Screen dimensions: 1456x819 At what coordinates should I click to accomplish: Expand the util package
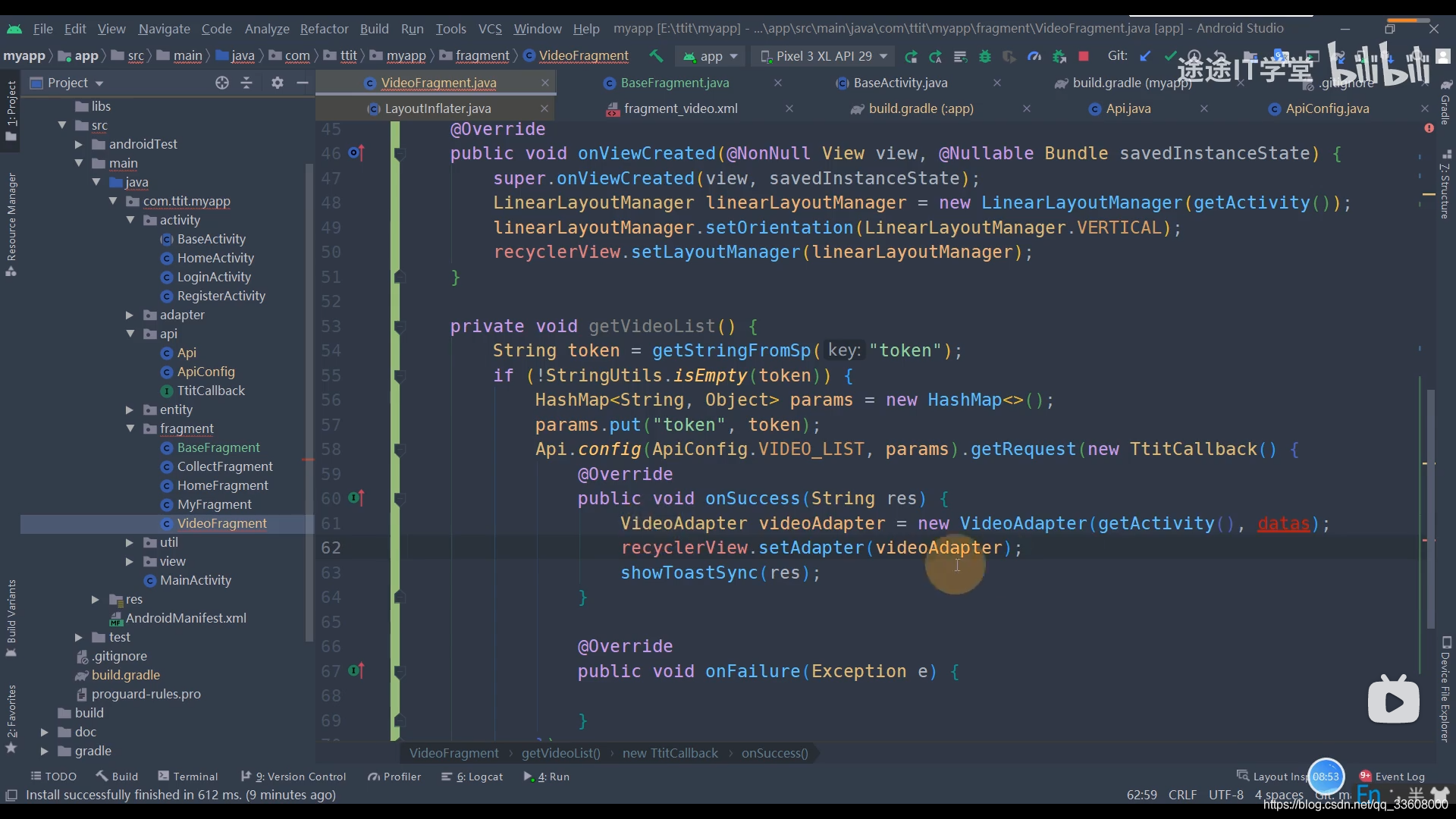tap(130, 542)
